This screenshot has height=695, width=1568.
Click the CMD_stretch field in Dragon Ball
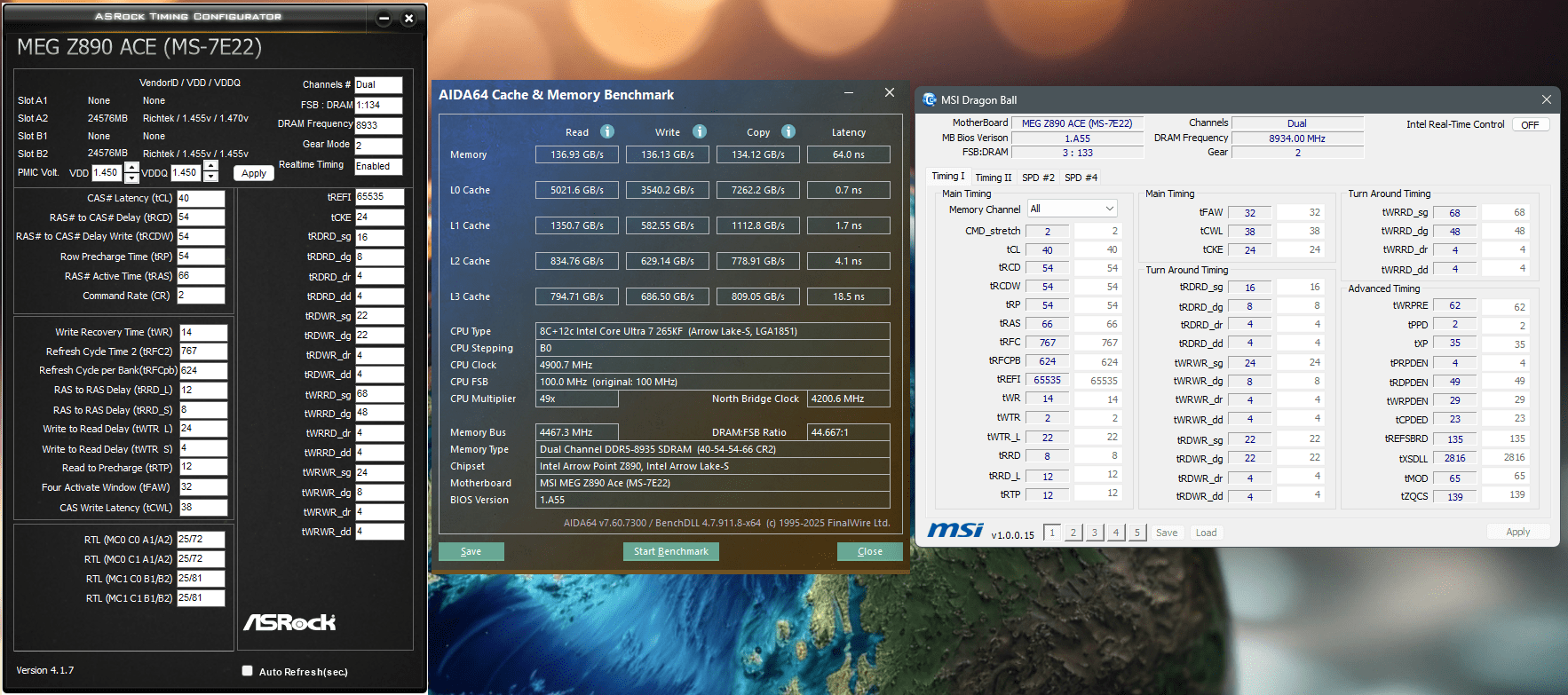coord(1048,232)
